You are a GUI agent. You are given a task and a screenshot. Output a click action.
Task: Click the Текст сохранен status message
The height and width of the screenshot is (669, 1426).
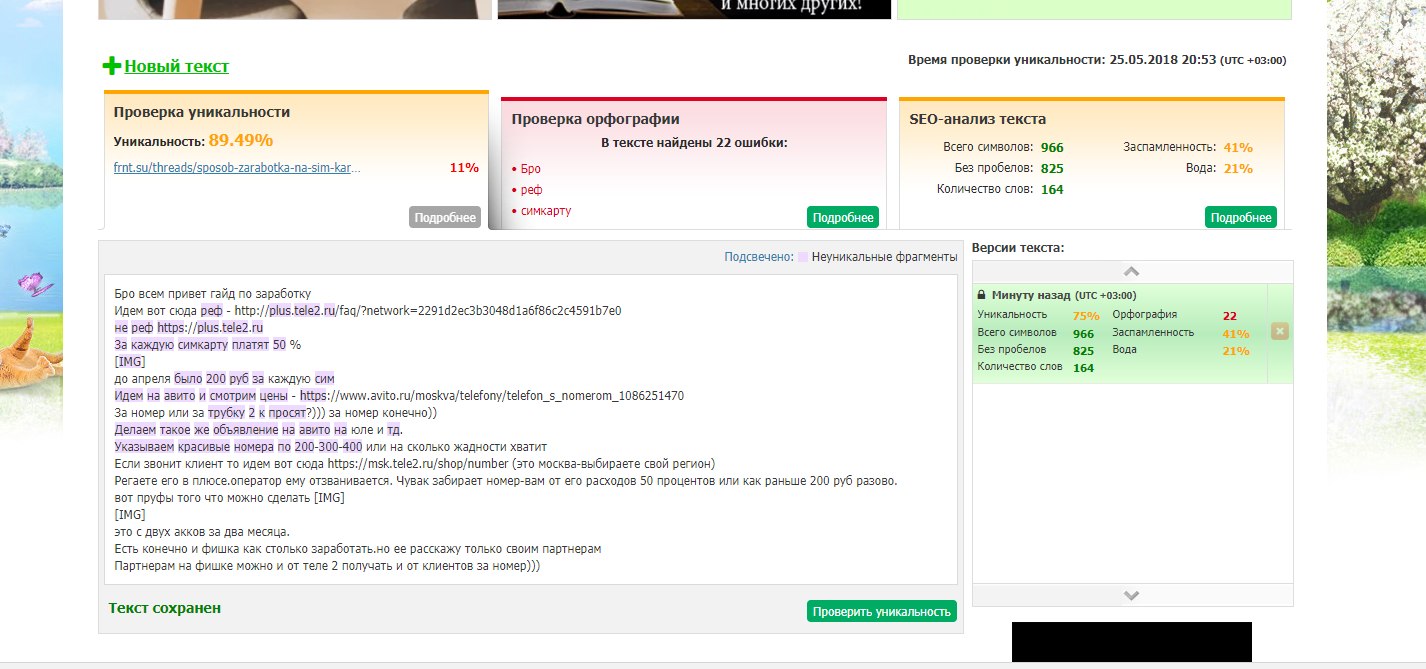165,608
